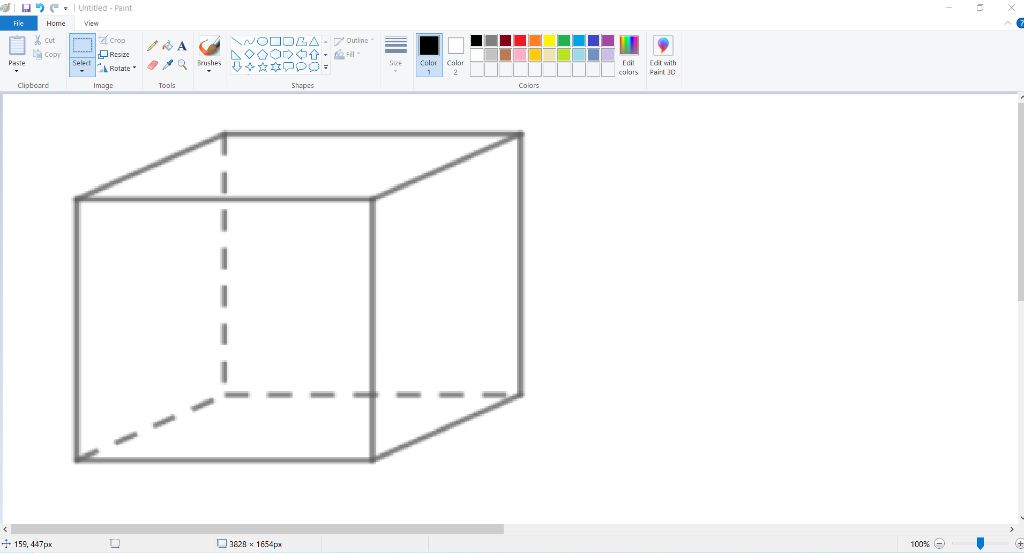
Task: Open the Select dropdown arrow
Action: coord(82,71)
